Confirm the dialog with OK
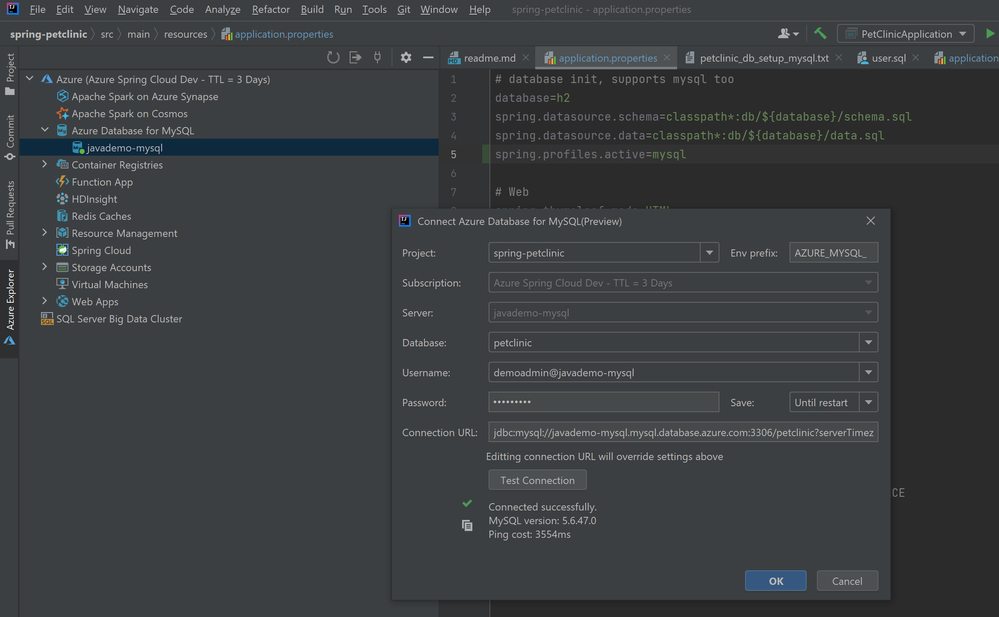 (x=775, y=581)
